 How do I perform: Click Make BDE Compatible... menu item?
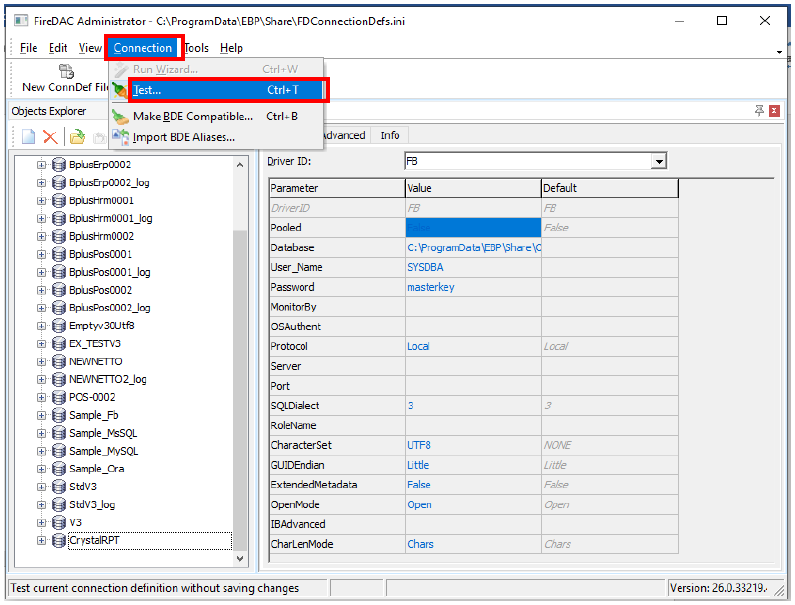pyautogui.click(x=193, y=116)
